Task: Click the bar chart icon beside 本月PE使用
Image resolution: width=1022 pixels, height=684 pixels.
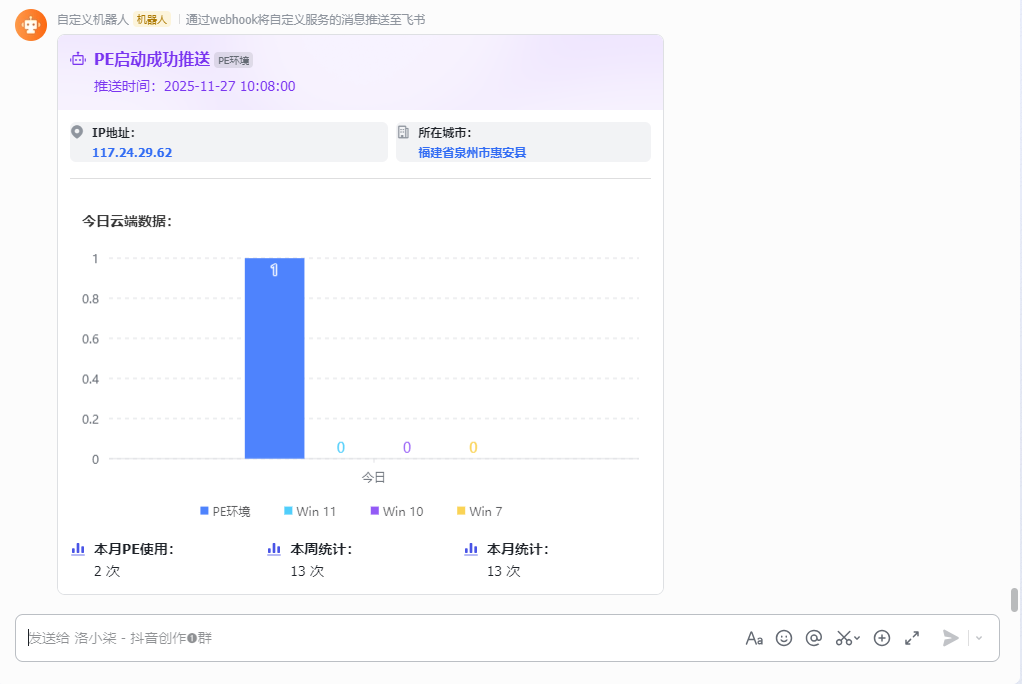Action: click(78, 548)
